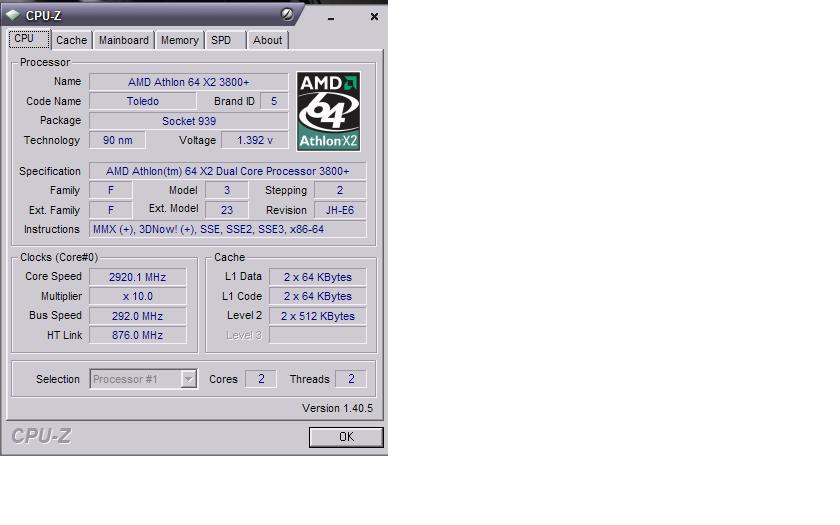Viewport: 840px width, 525px height.
Task: Open the About tab
Action: [267, 40]
